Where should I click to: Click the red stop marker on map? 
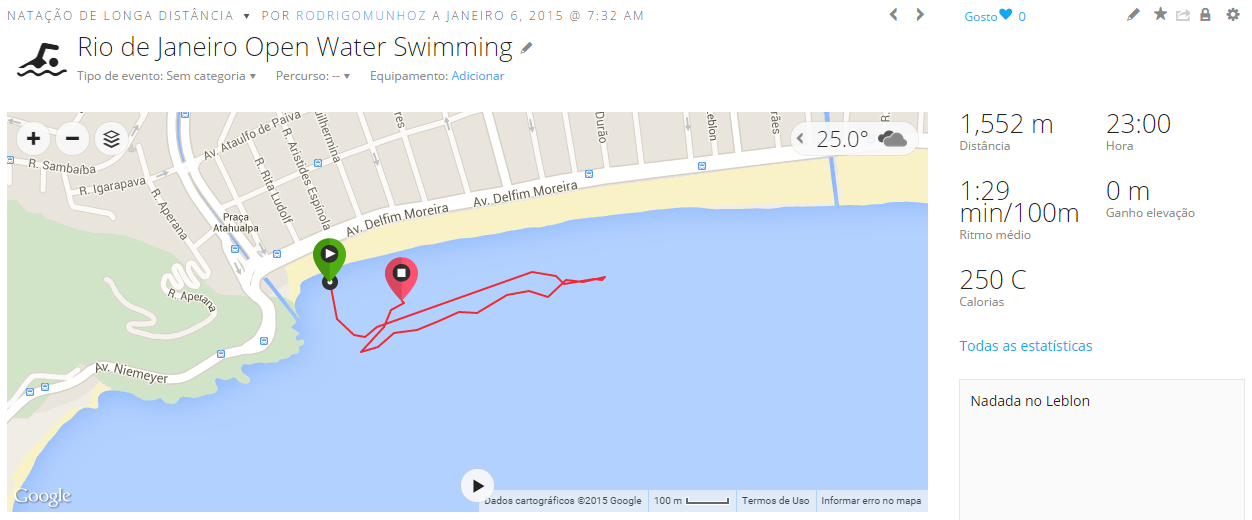pyautogui.click(x=401, y=276)
